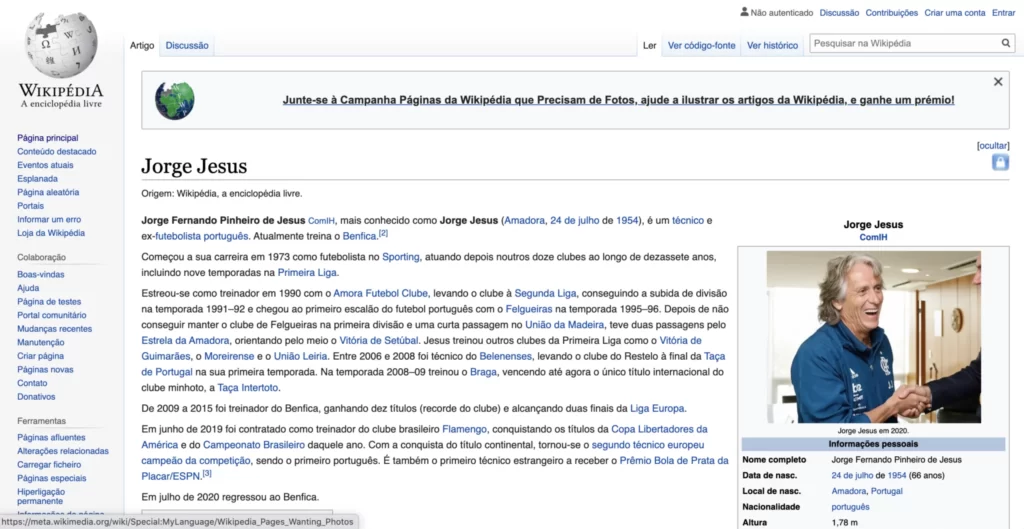Click Criar uma conta link
The width and height of the screenshot is (1024, 529).
coord(954,12)
